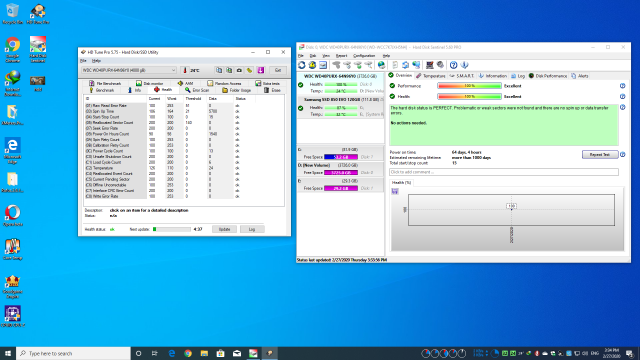Open Report menu in Hard Disk Sentinel
Image resolution: width=640 pixels, height=360 pixels.
click(x=341, y=56)
